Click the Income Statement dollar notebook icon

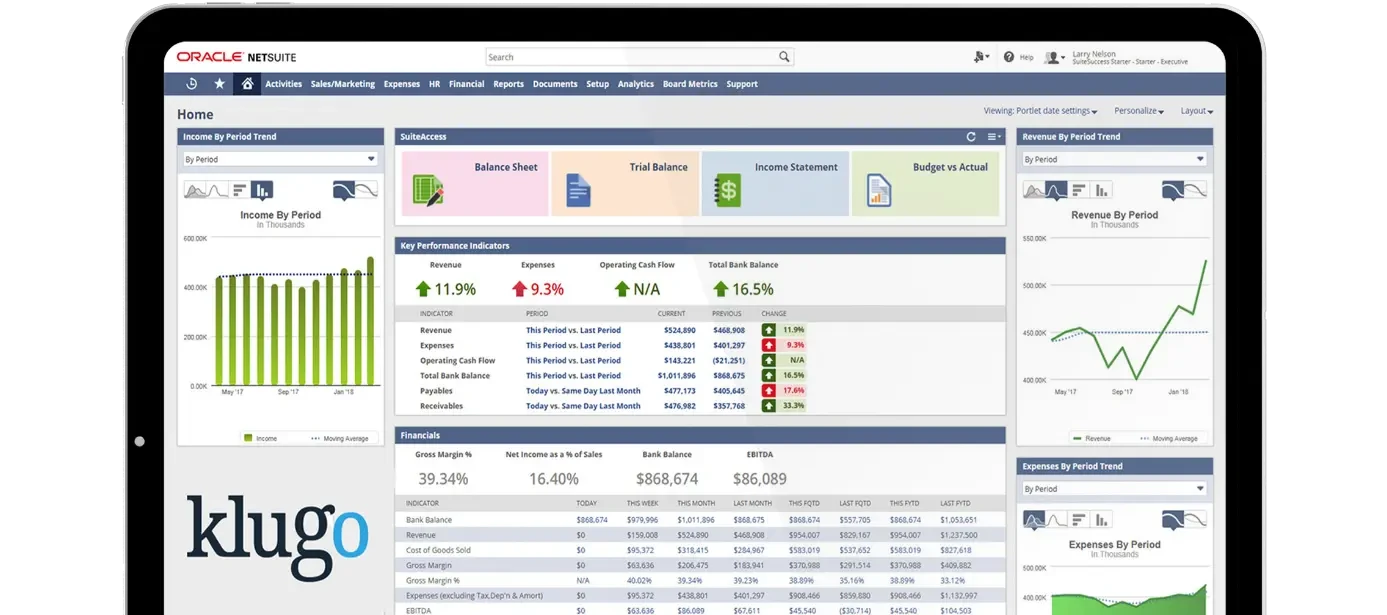tap(727, 190)
